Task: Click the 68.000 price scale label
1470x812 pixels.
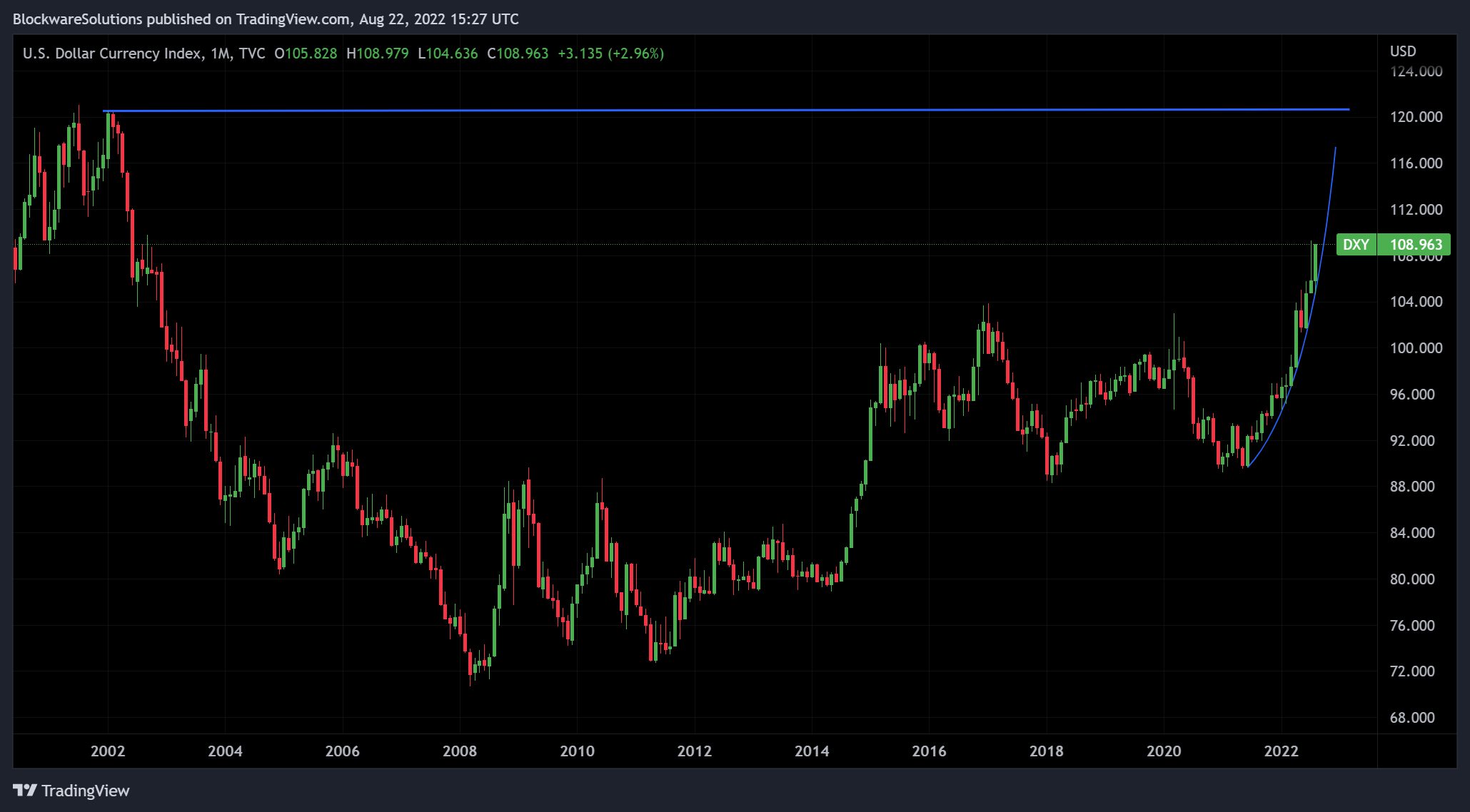Action: coord(1411,718)
